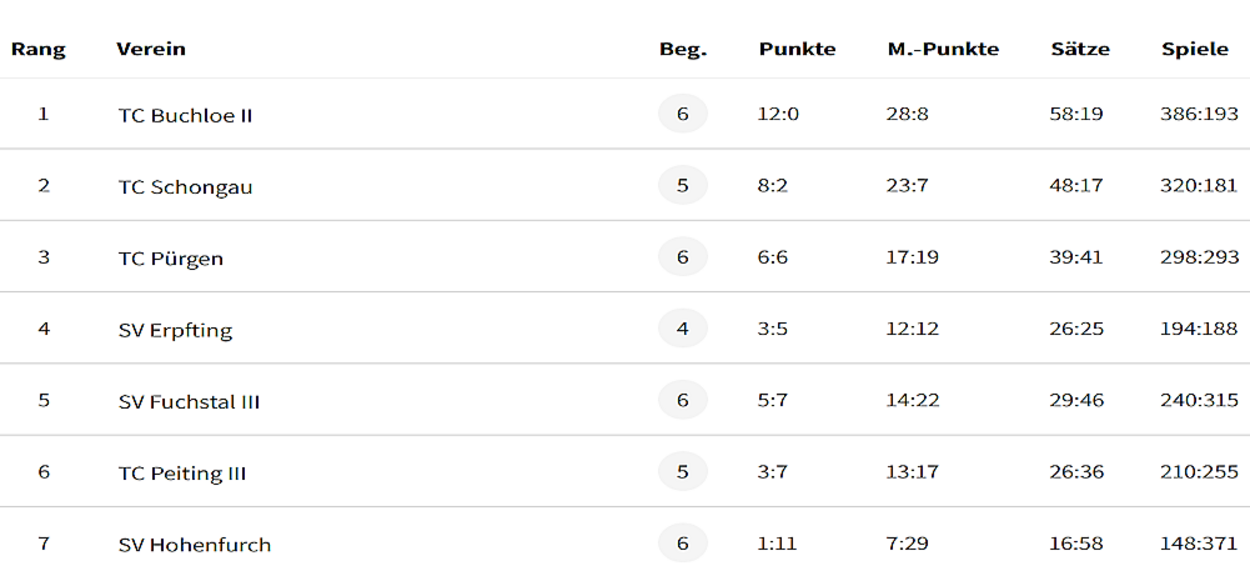The image size is (1250, 581).
Task: Click the Beg. column header
Action: point(683,49)
